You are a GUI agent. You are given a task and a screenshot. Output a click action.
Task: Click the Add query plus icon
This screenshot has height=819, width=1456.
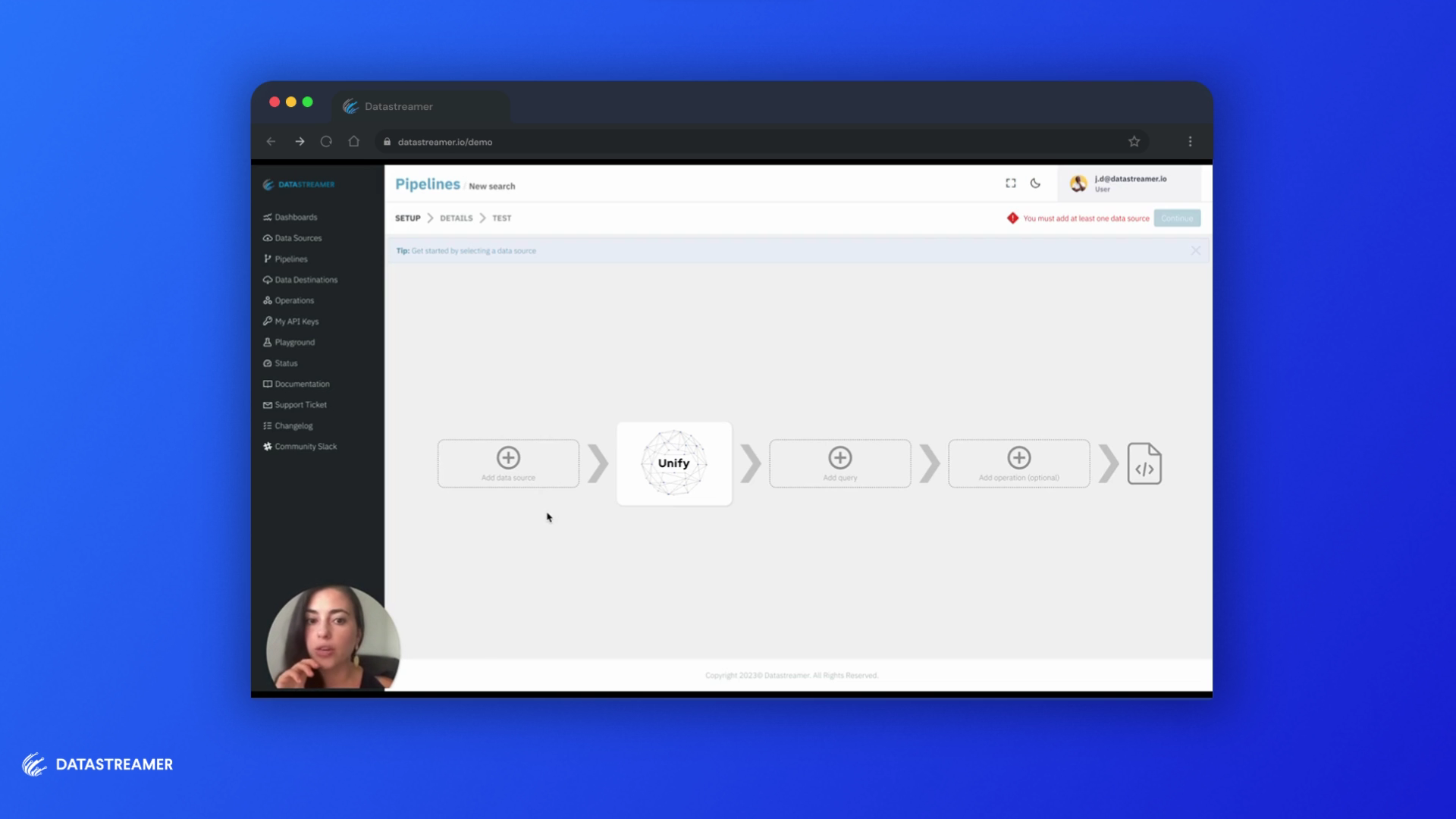point(839,457)
